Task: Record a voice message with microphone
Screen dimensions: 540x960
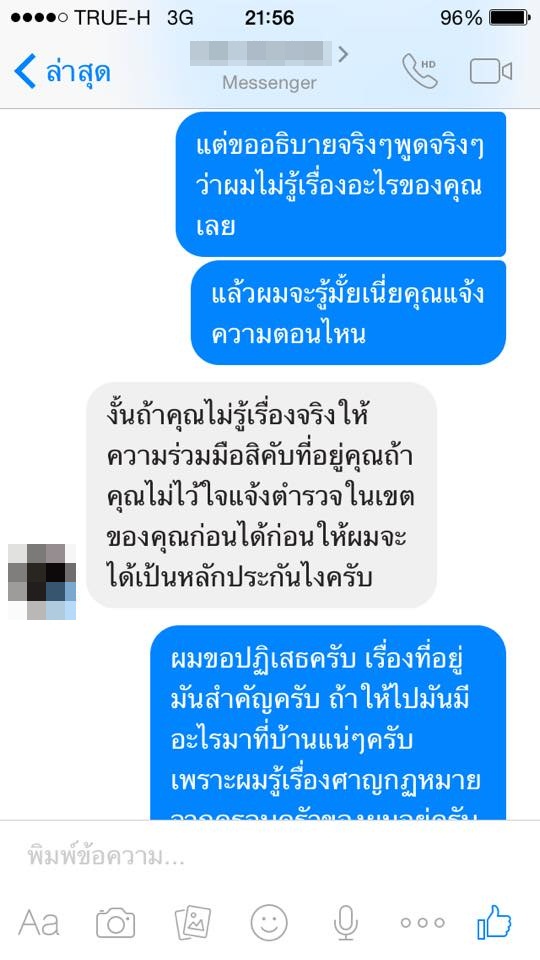Action: click(x=345, y=923)
